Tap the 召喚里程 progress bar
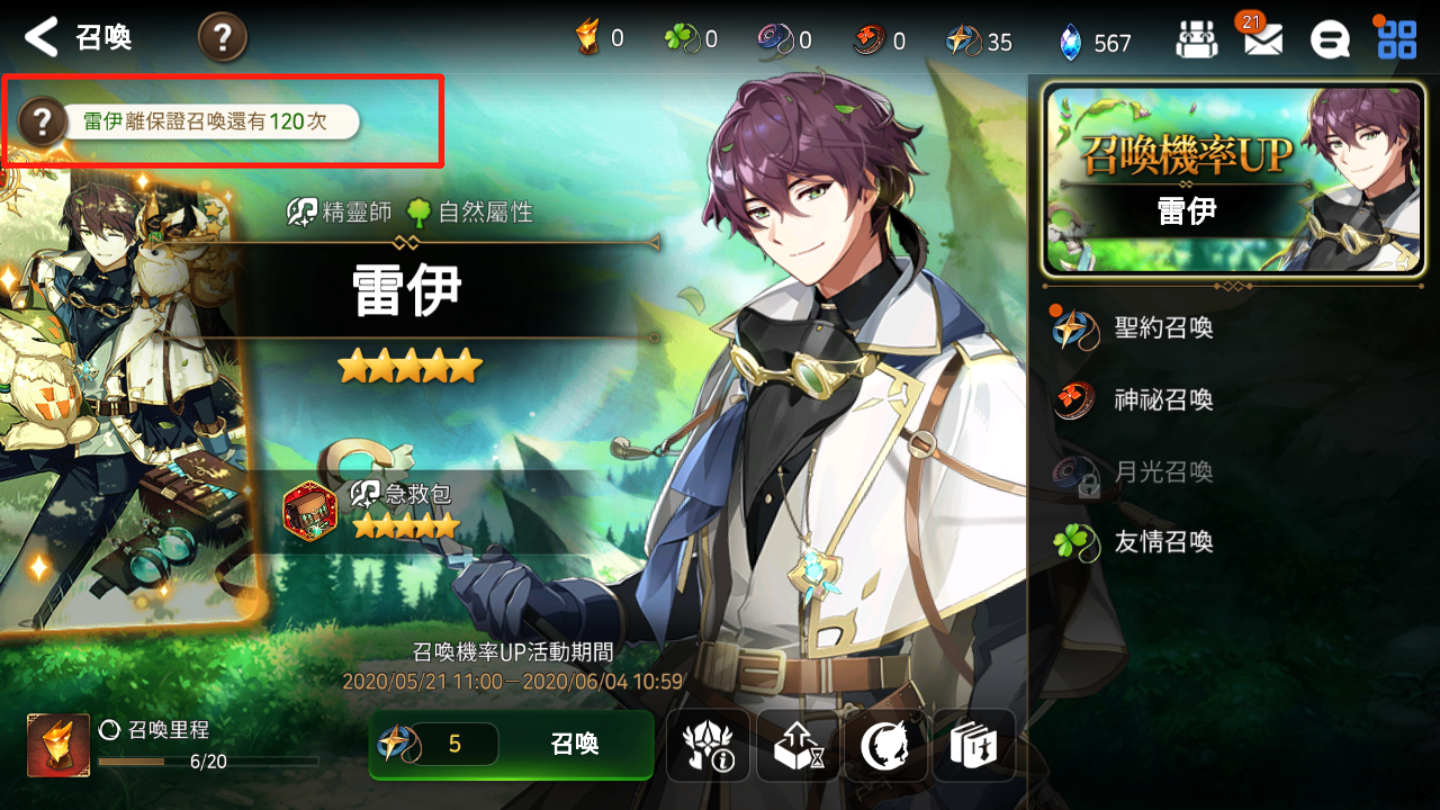Viewport: 1440px width, 810px height. point(208,762)
